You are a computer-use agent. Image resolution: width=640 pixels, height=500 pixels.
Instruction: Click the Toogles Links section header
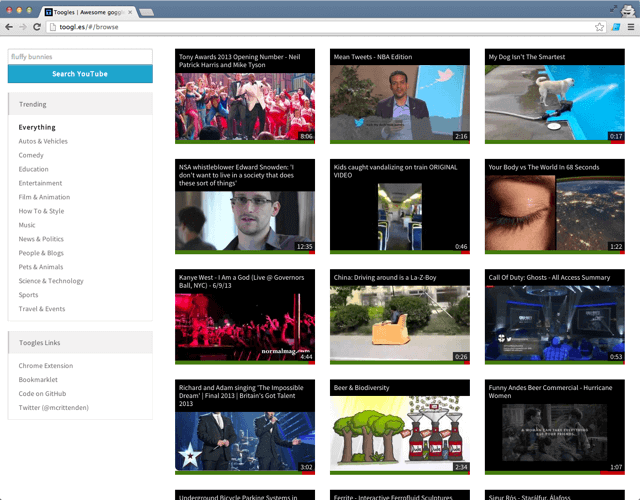pos(80,342)
